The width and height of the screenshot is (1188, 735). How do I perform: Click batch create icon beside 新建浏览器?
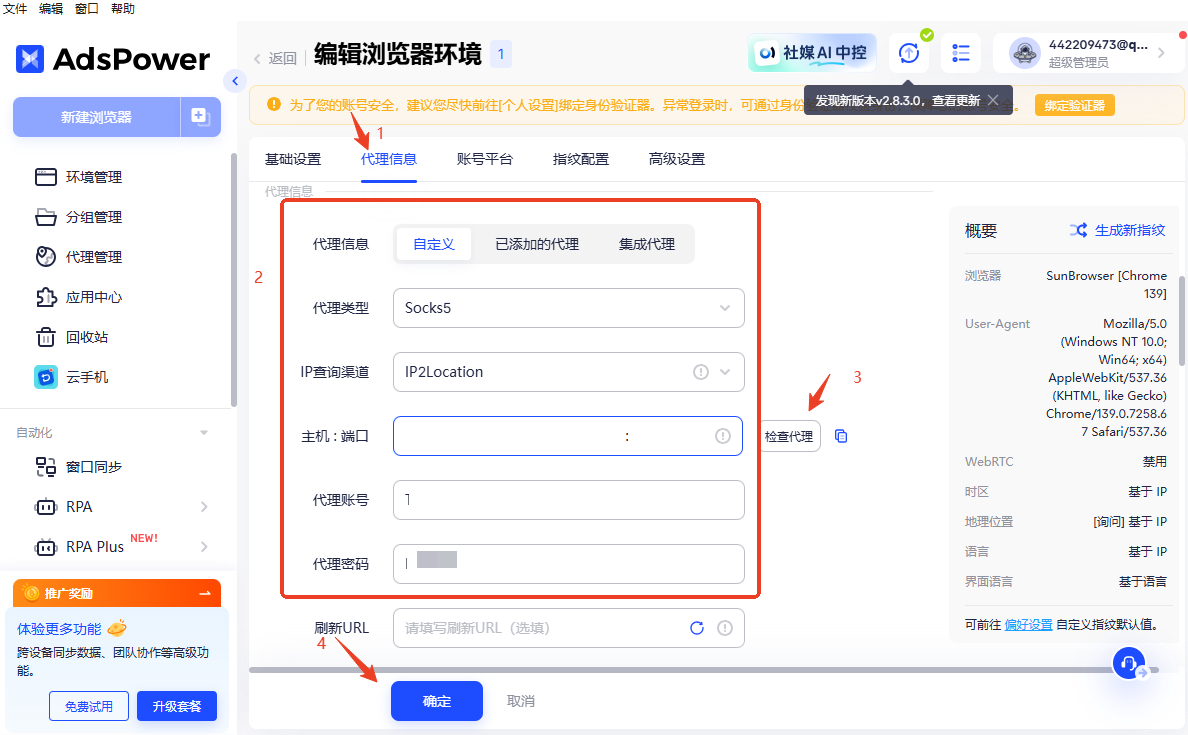[200, 117]
